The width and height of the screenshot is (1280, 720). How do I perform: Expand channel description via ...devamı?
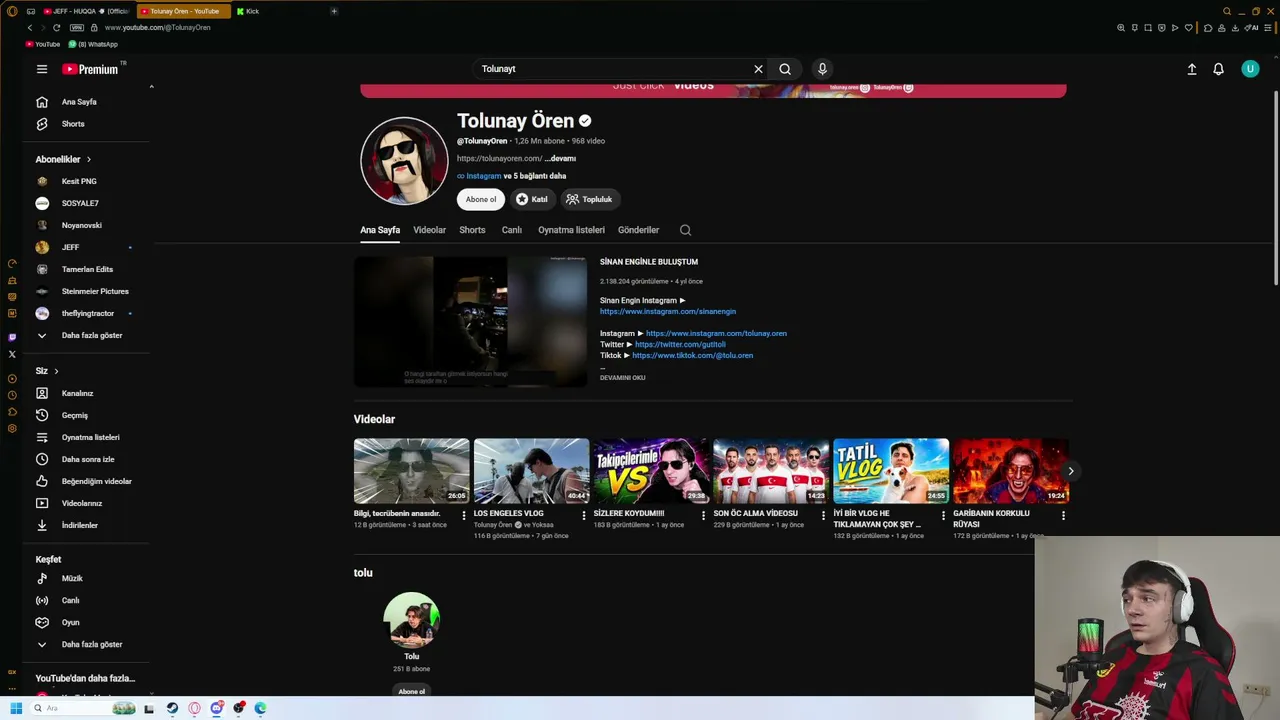[x=560, y=158]
